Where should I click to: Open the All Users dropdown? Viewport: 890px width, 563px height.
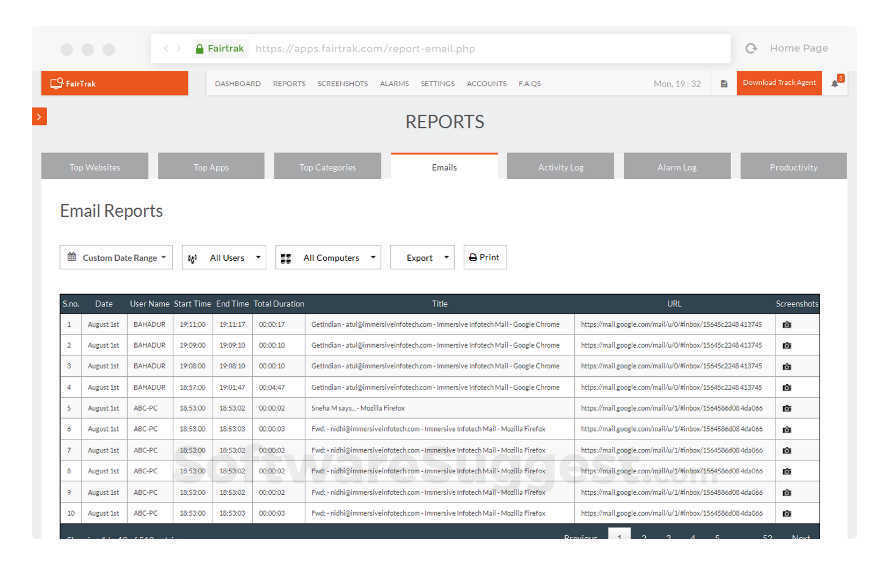tap(224, 258)
